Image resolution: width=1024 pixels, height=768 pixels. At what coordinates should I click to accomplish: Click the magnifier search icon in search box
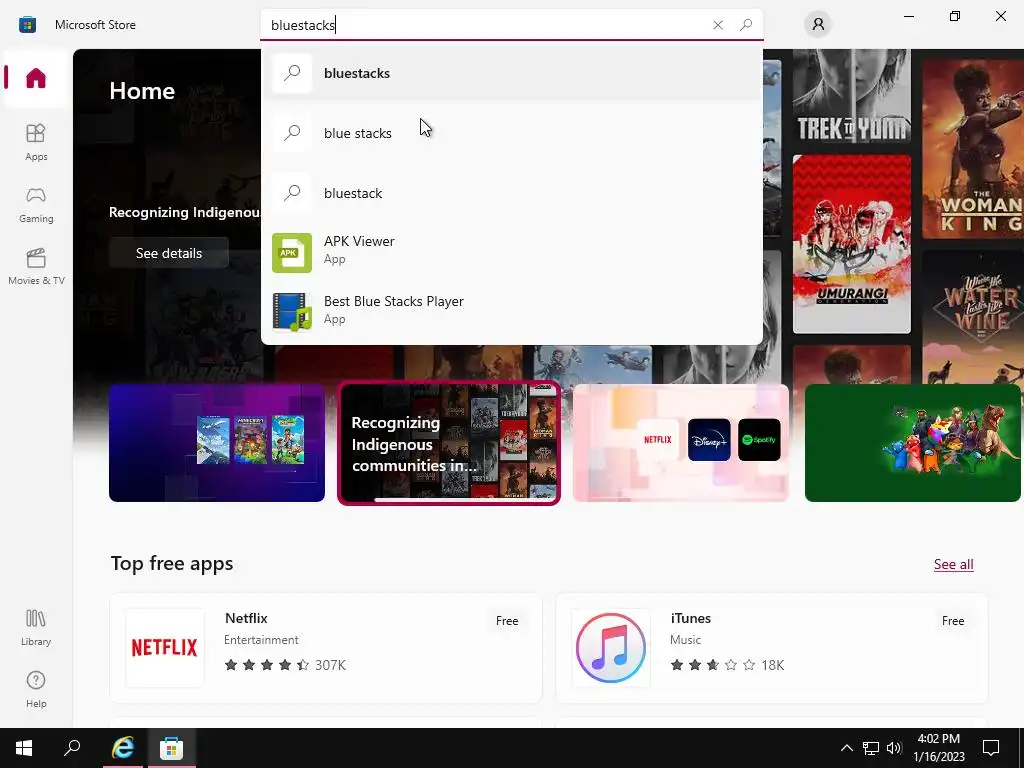(x=746, y=25)
